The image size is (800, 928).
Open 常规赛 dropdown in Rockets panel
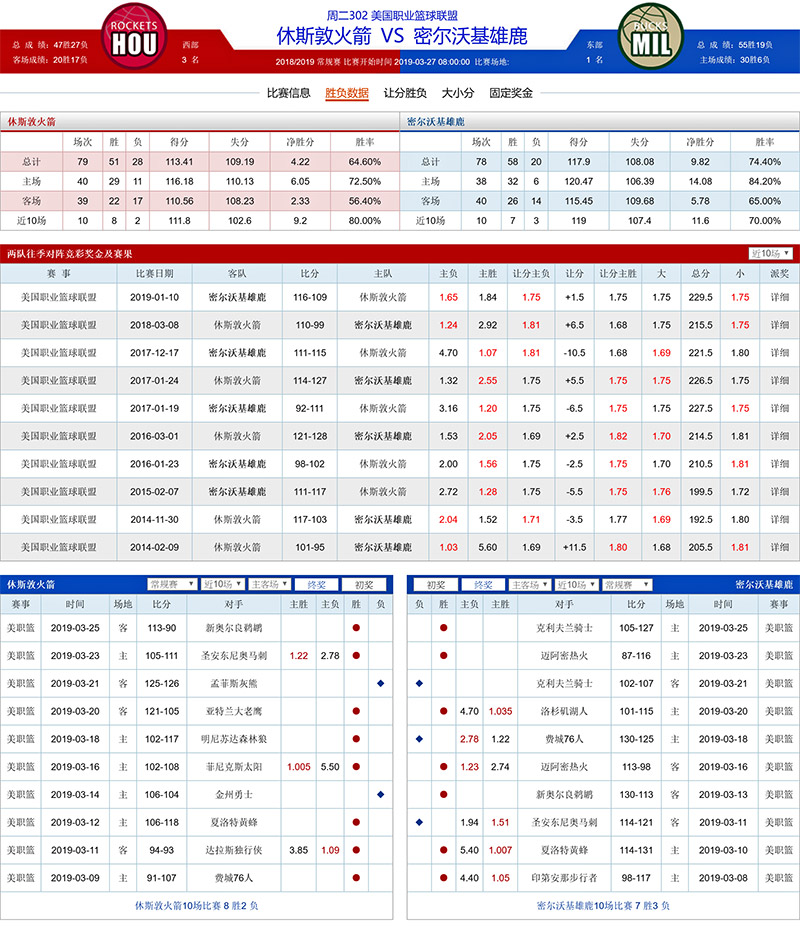[172, 584]
